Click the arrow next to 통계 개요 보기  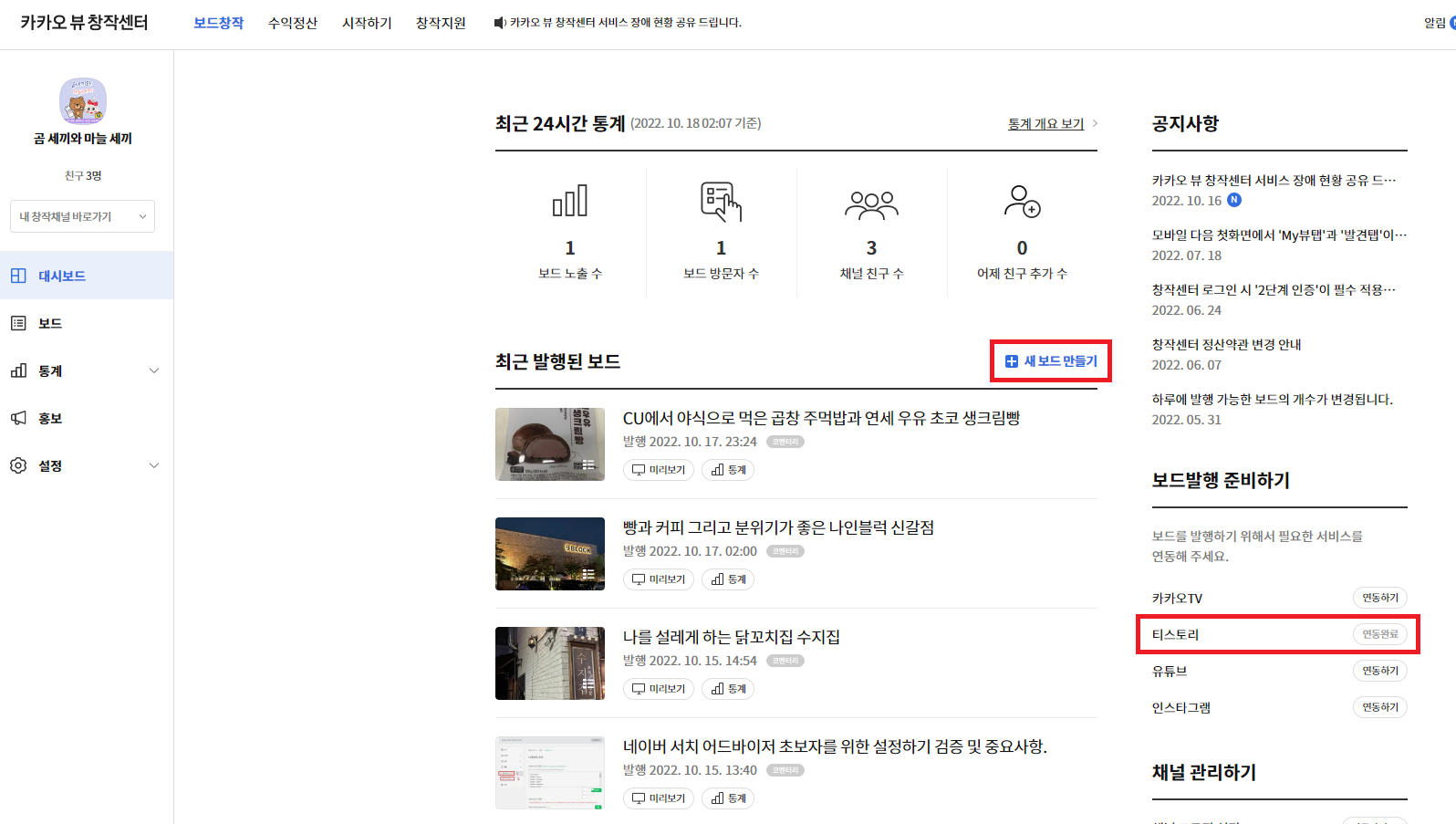(1095, 123)
